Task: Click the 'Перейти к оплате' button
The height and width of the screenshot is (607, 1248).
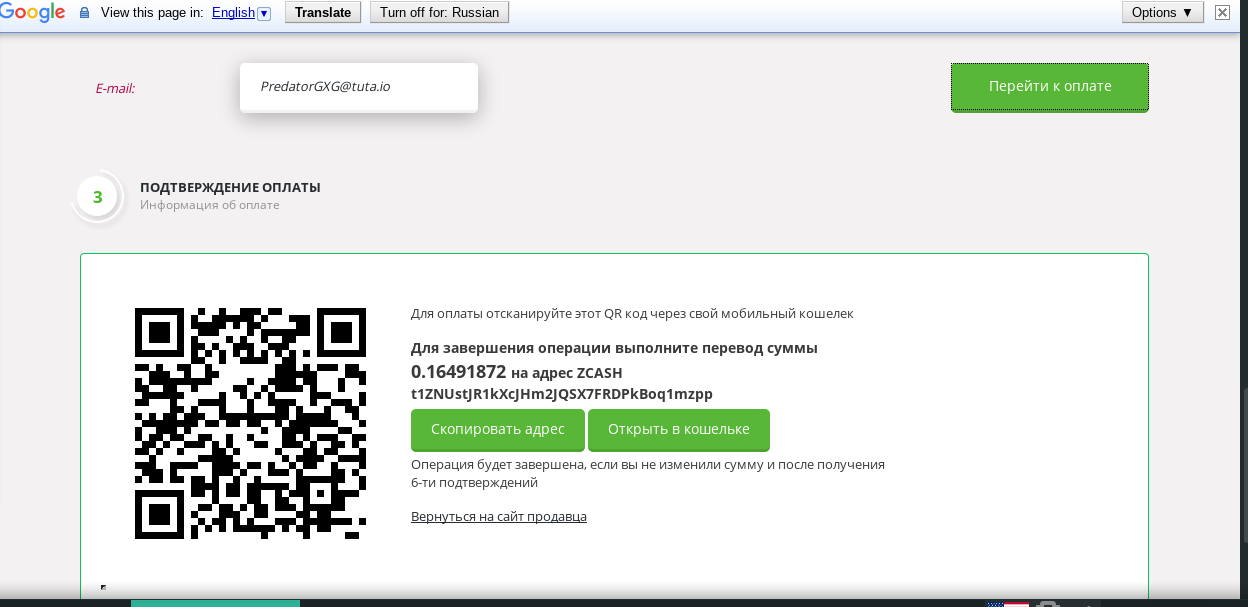Action: (1050, 87)
